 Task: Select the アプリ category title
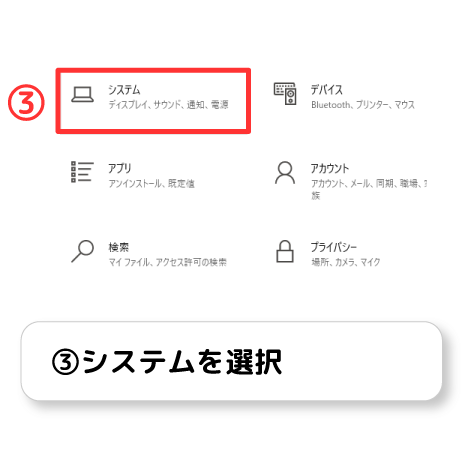click(x=120, y=168)
